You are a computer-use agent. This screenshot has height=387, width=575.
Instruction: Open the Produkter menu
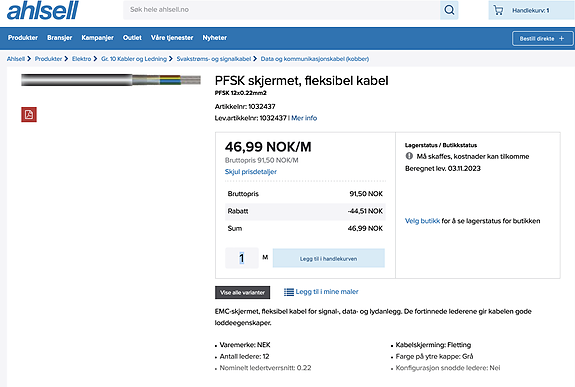pos(23,38)
